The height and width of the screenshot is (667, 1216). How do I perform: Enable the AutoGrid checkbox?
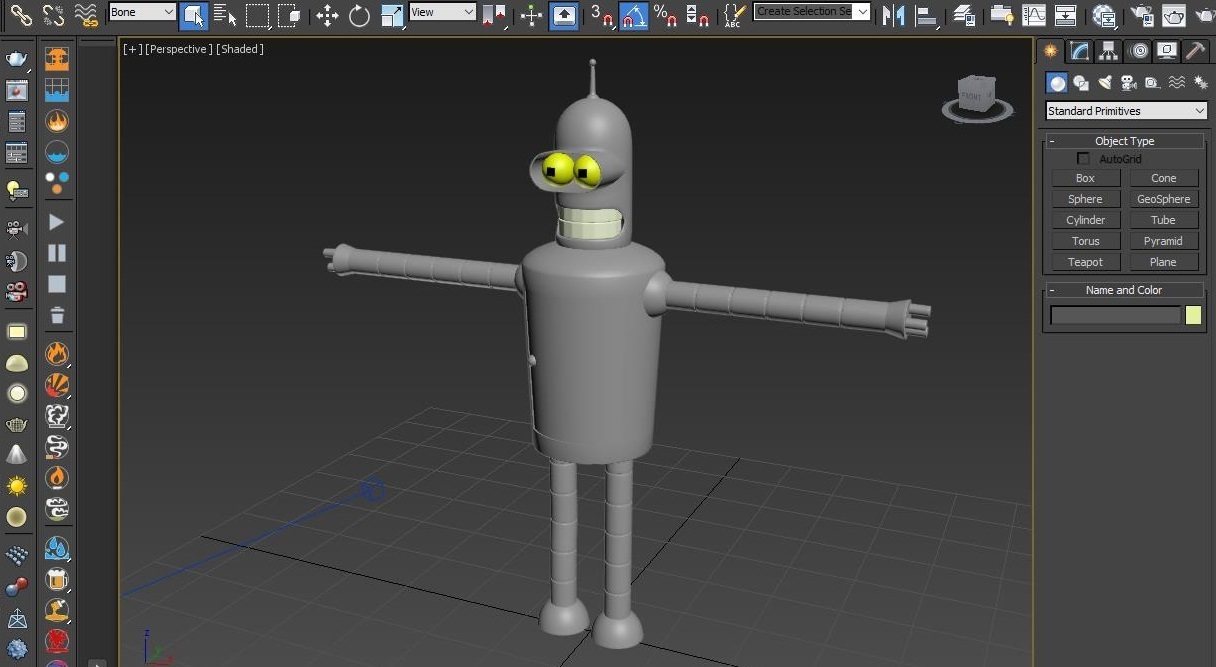click(1083, 159)
